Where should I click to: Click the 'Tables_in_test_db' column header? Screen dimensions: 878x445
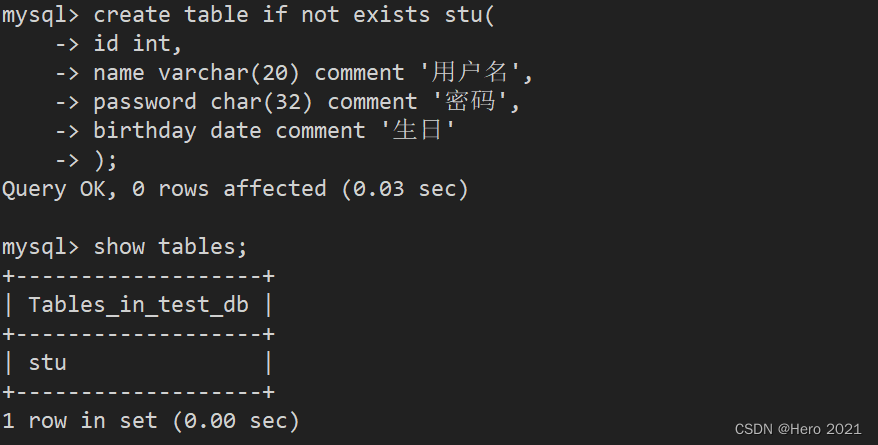(x=138, y=305)
